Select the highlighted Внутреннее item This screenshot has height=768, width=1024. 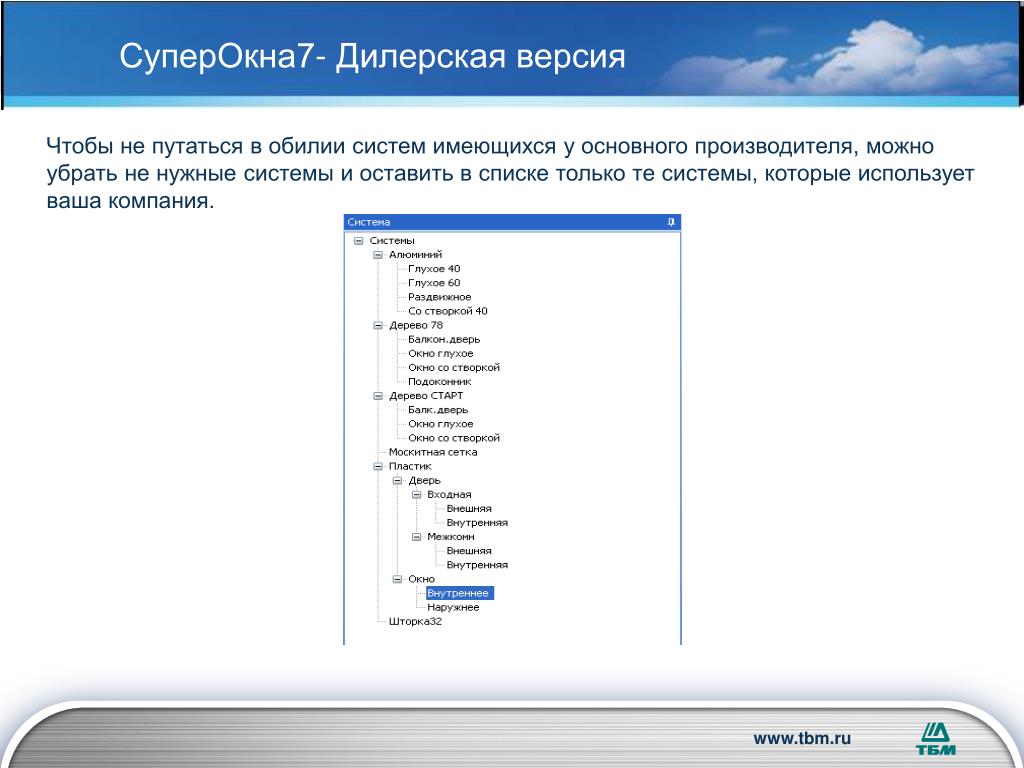coord(460,593)
